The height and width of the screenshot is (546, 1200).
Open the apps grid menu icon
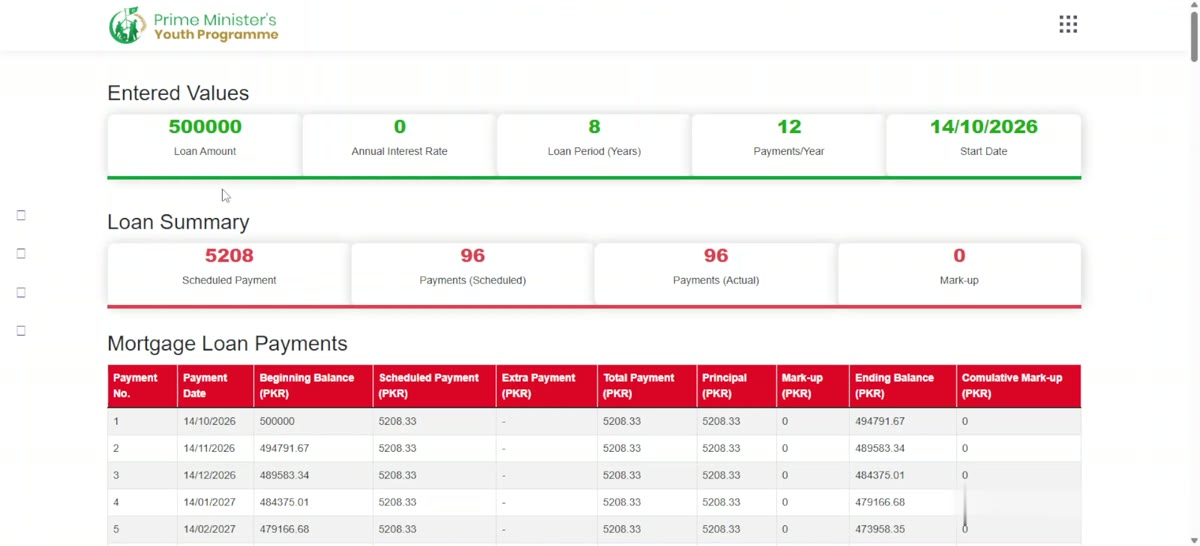click(1068, 24)
